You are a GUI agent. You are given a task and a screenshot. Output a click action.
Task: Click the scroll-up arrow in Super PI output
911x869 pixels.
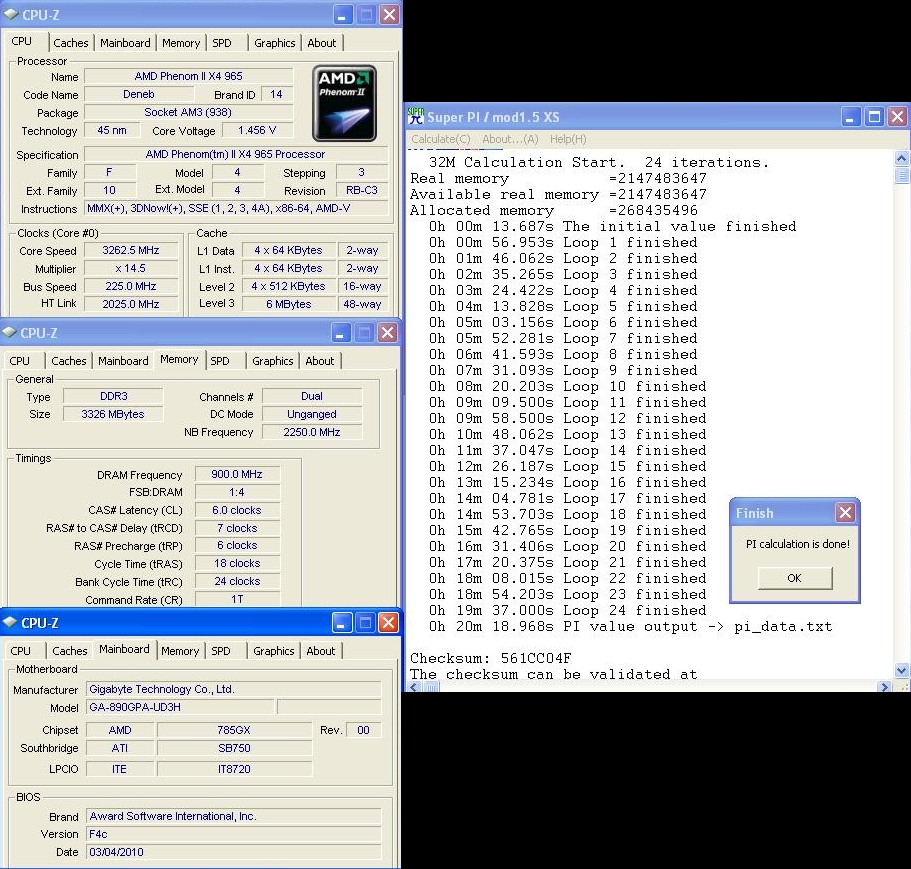(902, 159)
